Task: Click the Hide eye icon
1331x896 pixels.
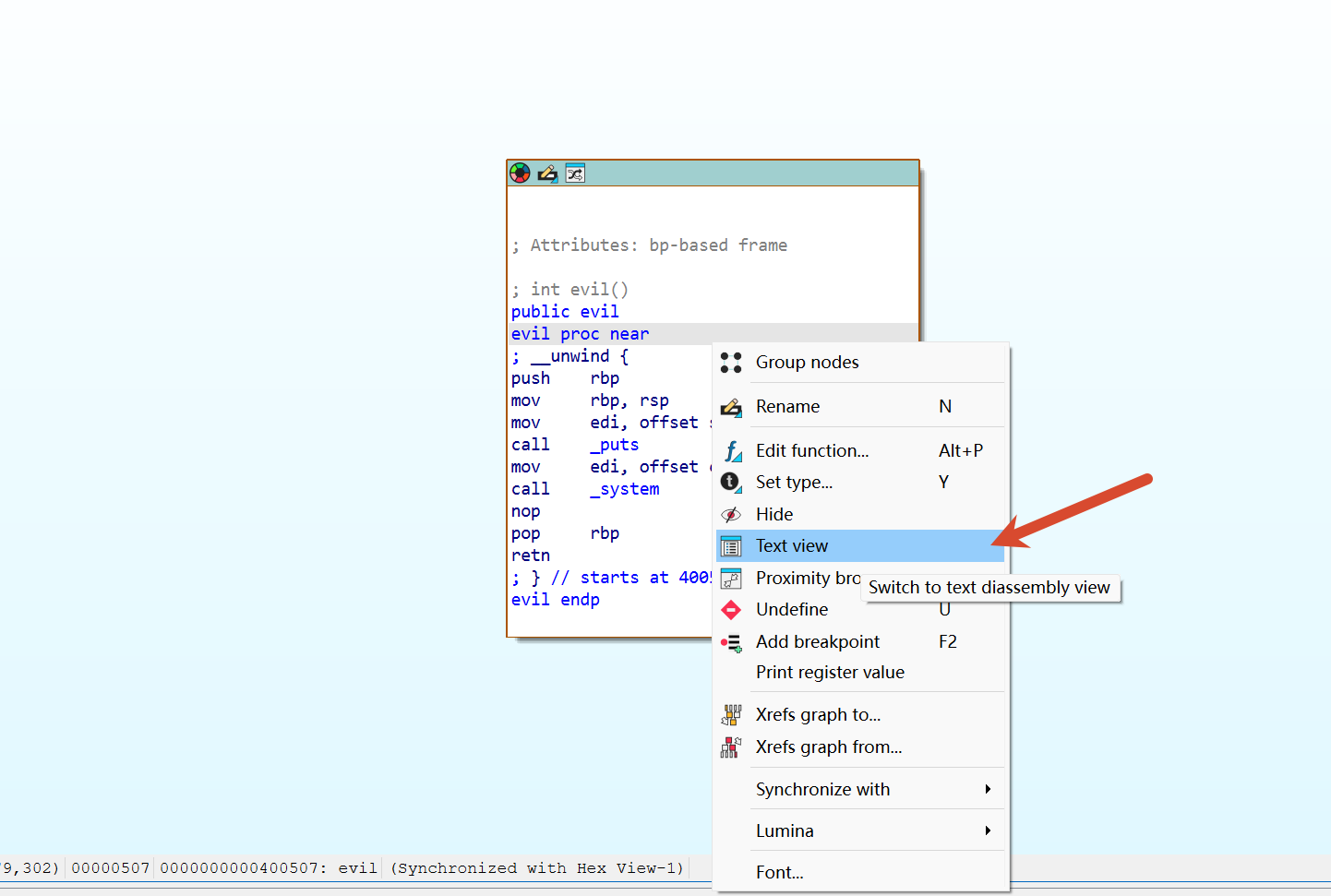Action: click(x=731, y=515)
